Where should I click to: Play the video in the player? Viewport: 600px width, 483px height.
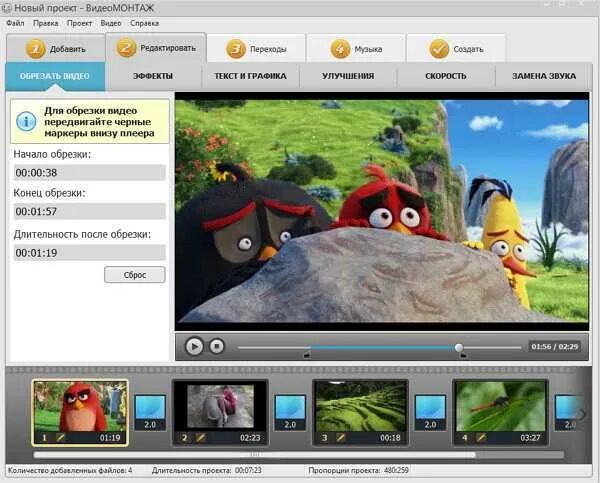194,346
